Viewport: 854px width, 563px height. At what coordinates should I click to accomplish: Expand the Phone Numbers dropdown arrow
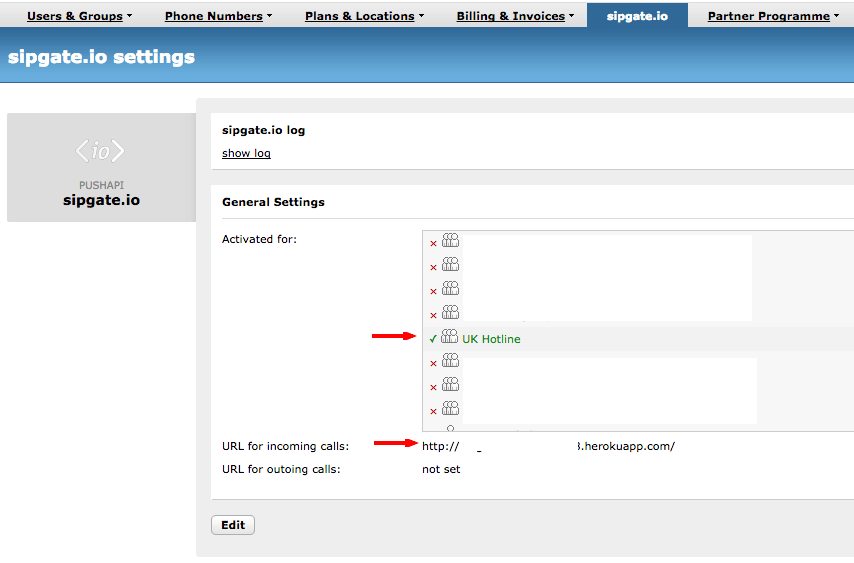(270, 16)
